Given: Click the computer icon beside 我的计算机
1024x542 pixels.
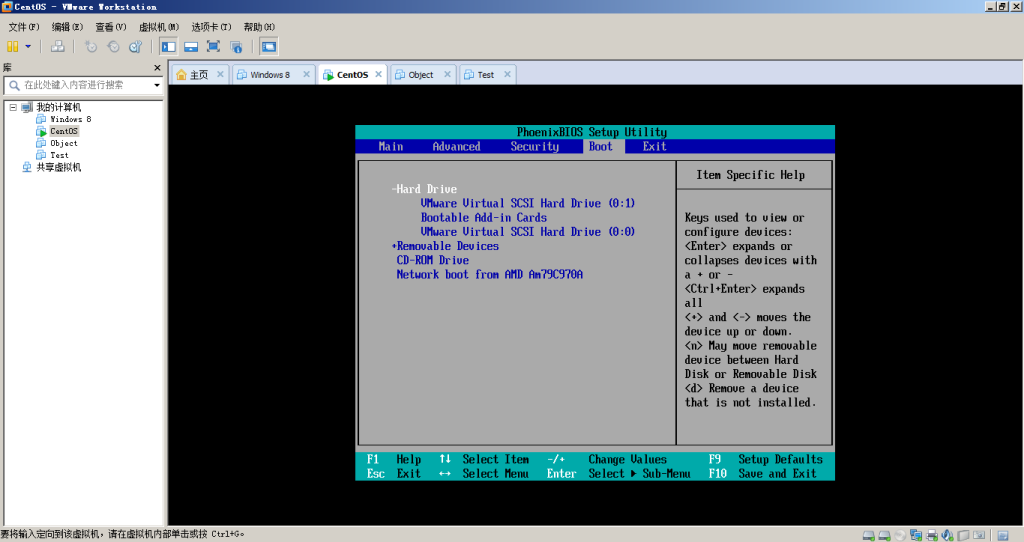Looking at the screenshot, I should [27, 107].
